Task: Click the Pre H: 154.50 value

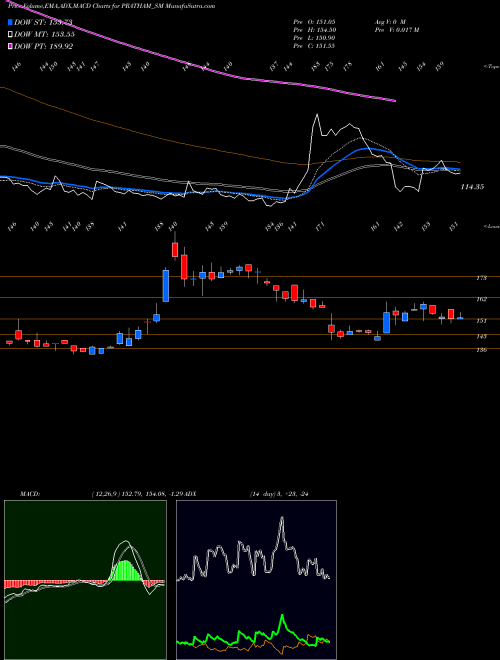Action: tap(314, 30)
